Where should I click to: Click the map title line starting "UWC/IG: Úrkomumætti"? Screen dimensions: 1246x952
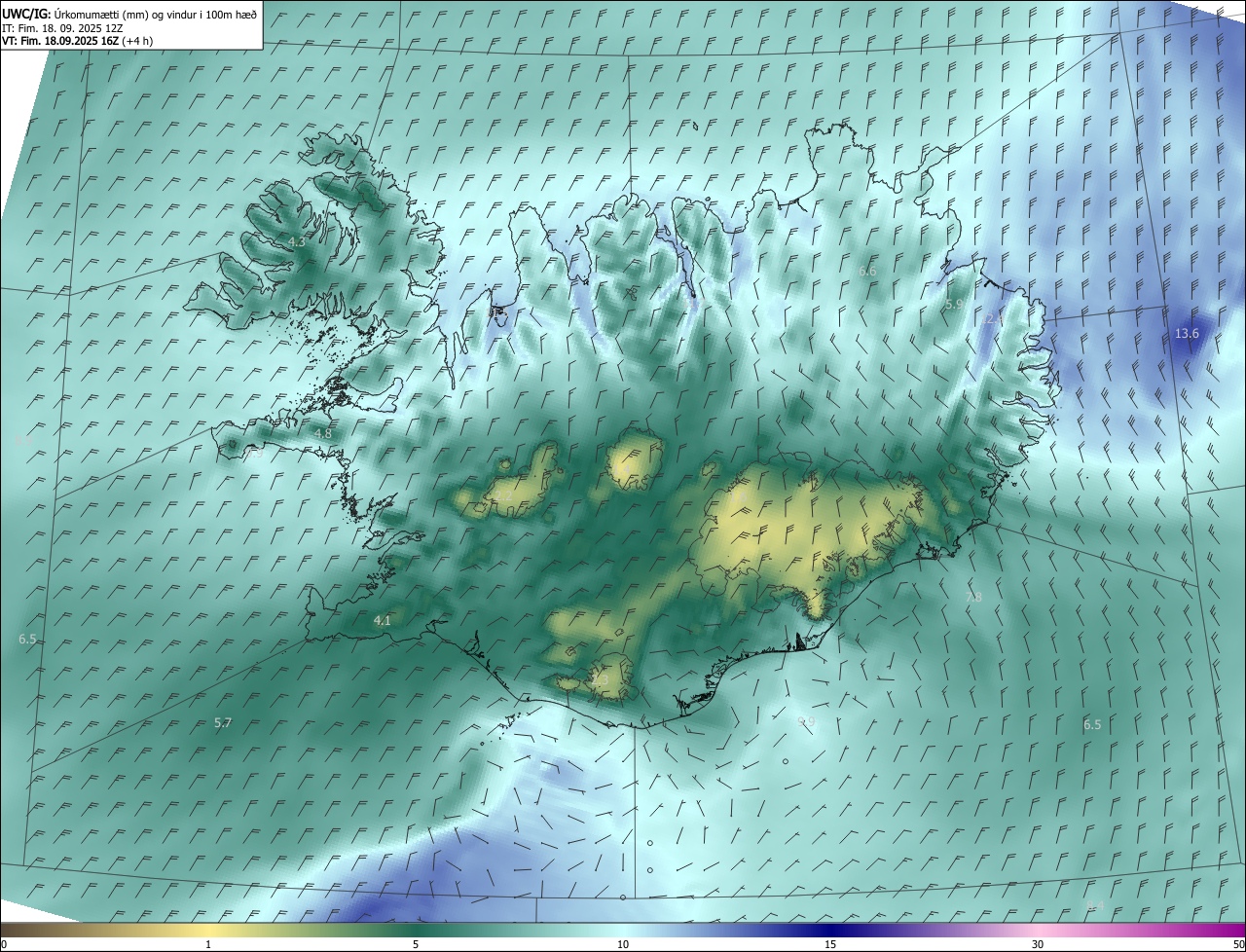(x=129, y=14)
